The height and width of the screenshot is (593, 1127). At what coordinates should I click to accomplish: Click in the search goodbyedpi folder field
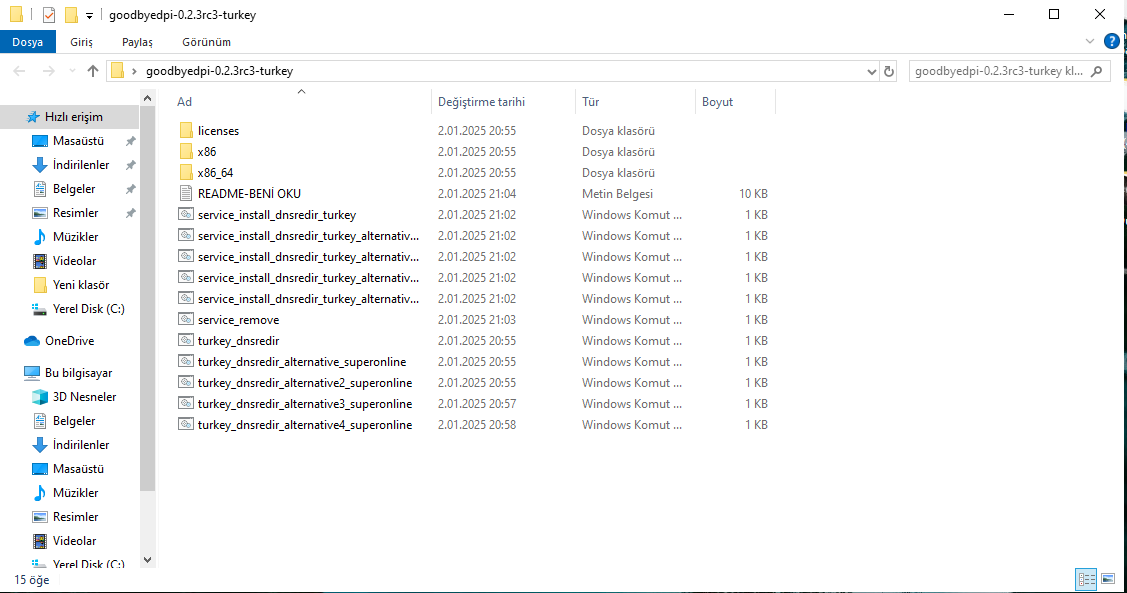pyautogui.click(x=999, y=71)
